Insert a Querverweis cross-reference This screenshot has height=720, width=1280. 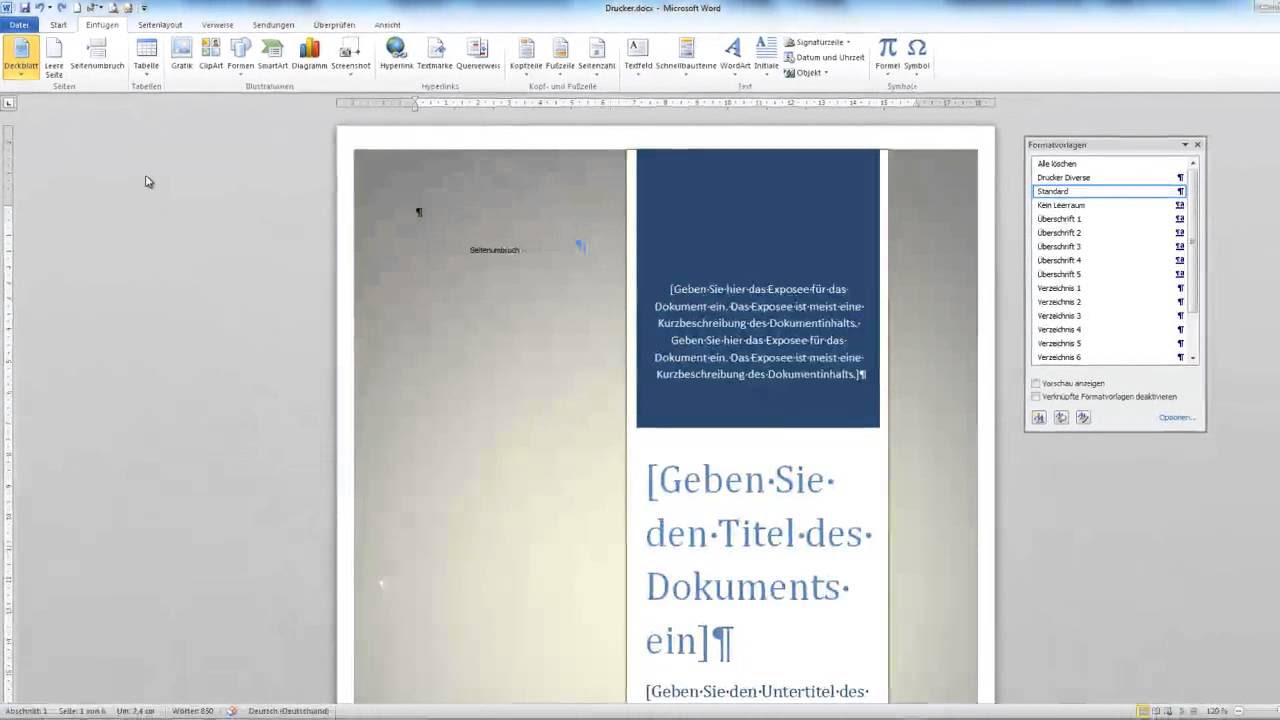point(478,54)
